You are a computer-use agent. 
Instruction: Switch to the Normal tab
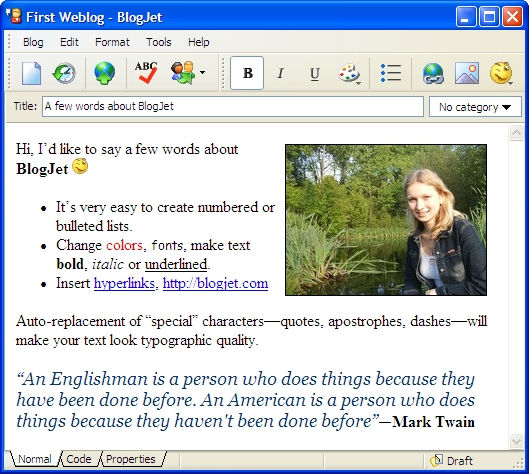(35, 459)
